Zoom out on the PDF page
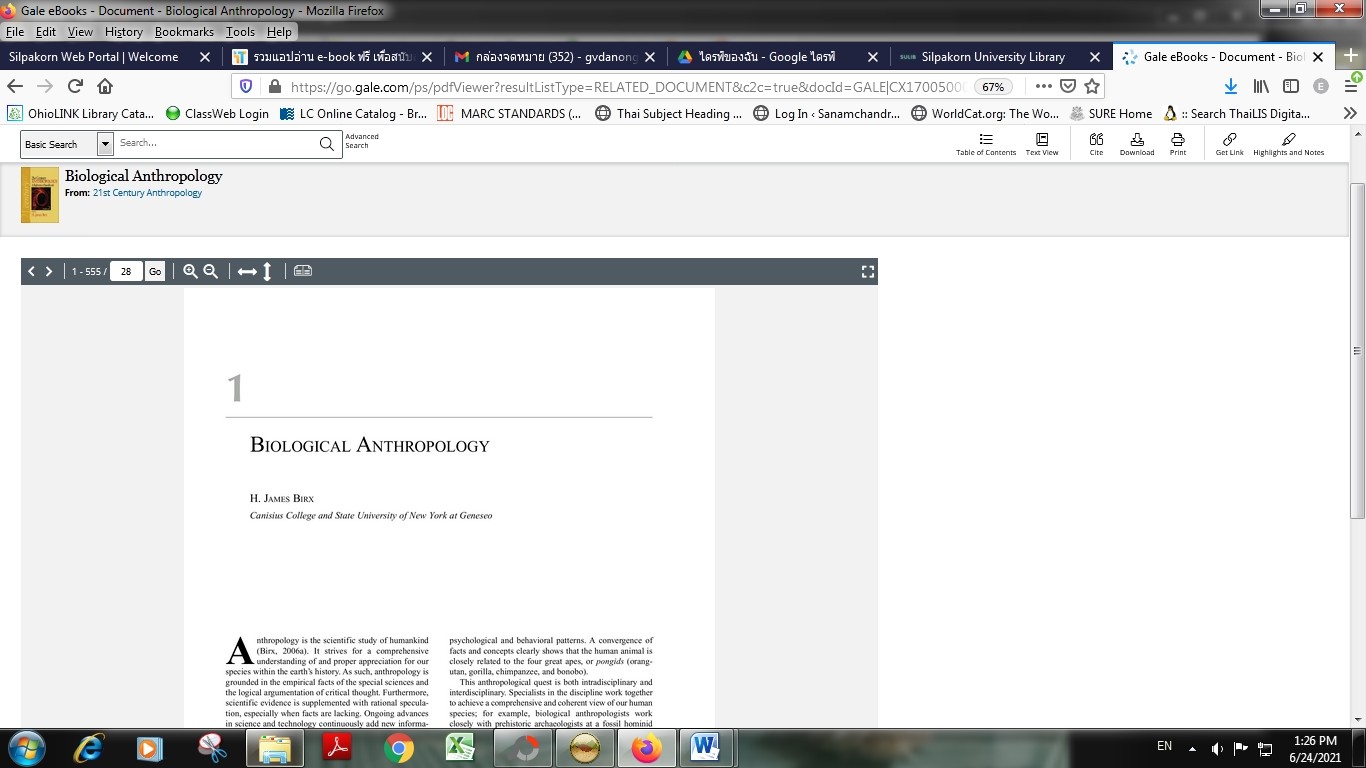Screen dimensions: 1366x768 tap(211, 271)
